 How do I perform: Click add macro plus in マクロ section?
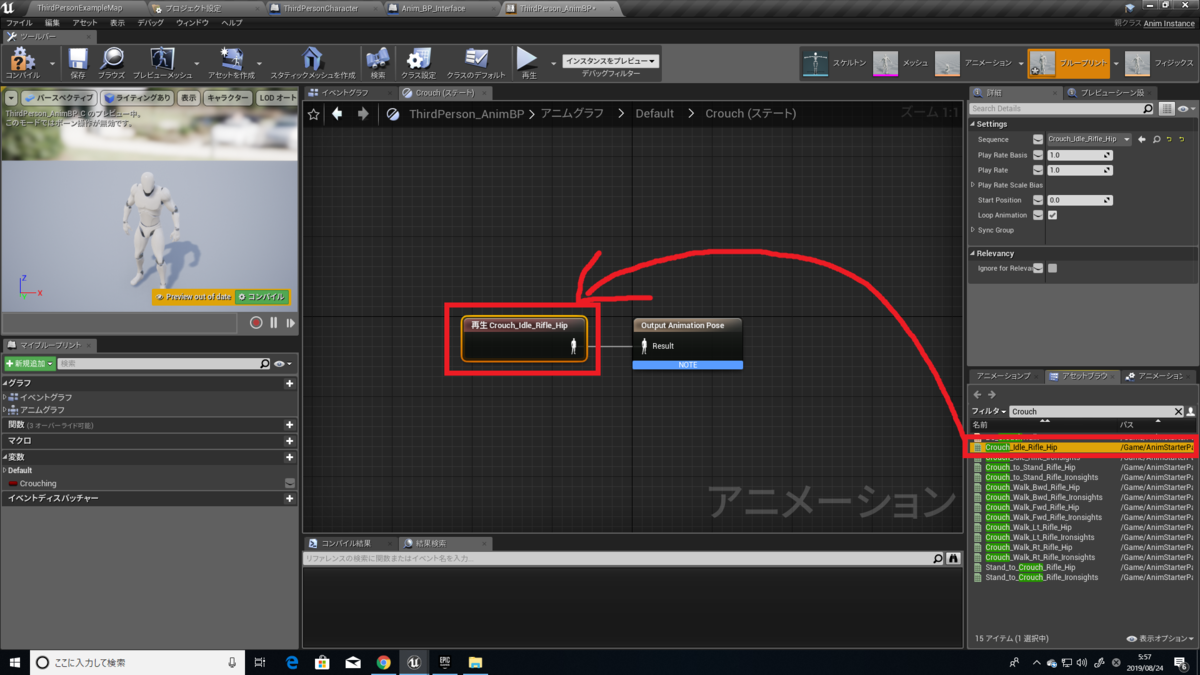pos(290,440)
